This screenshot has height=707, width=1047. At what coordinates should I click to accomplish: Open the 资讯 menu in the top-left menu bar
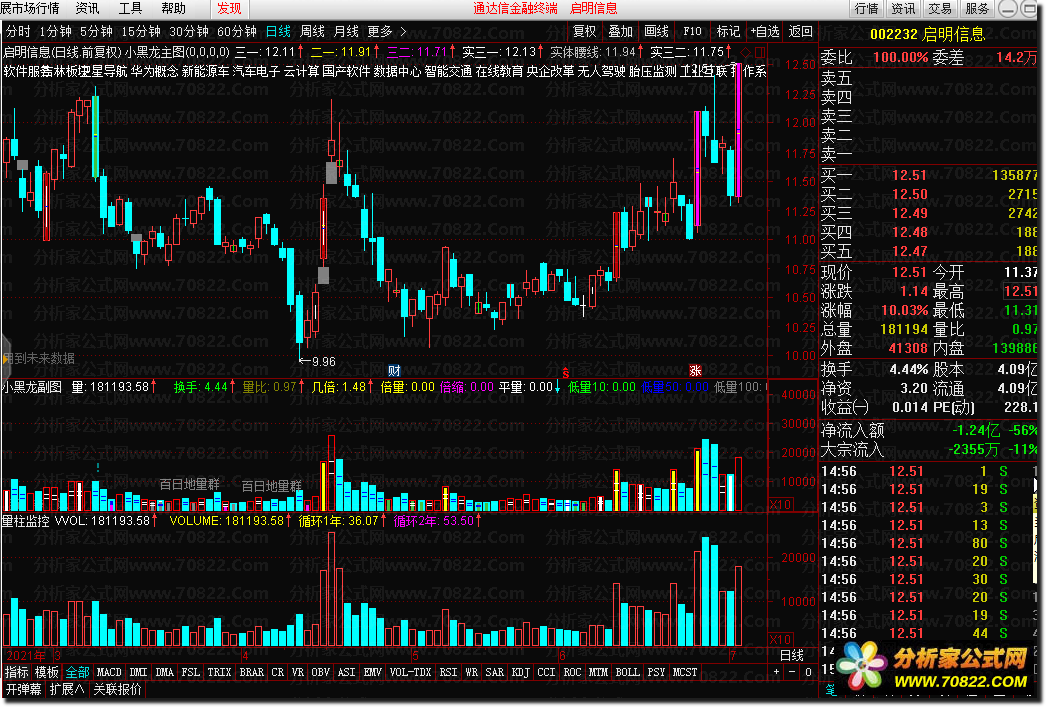coord(87,9)
